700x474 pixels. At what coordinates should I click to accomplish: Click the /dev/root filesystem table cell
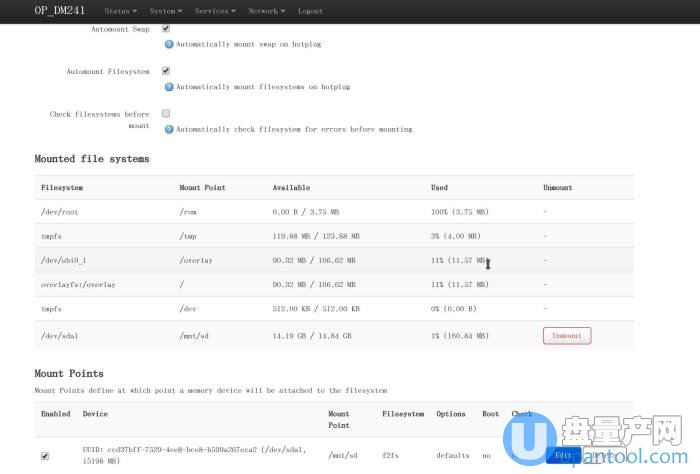coord(59,212)
